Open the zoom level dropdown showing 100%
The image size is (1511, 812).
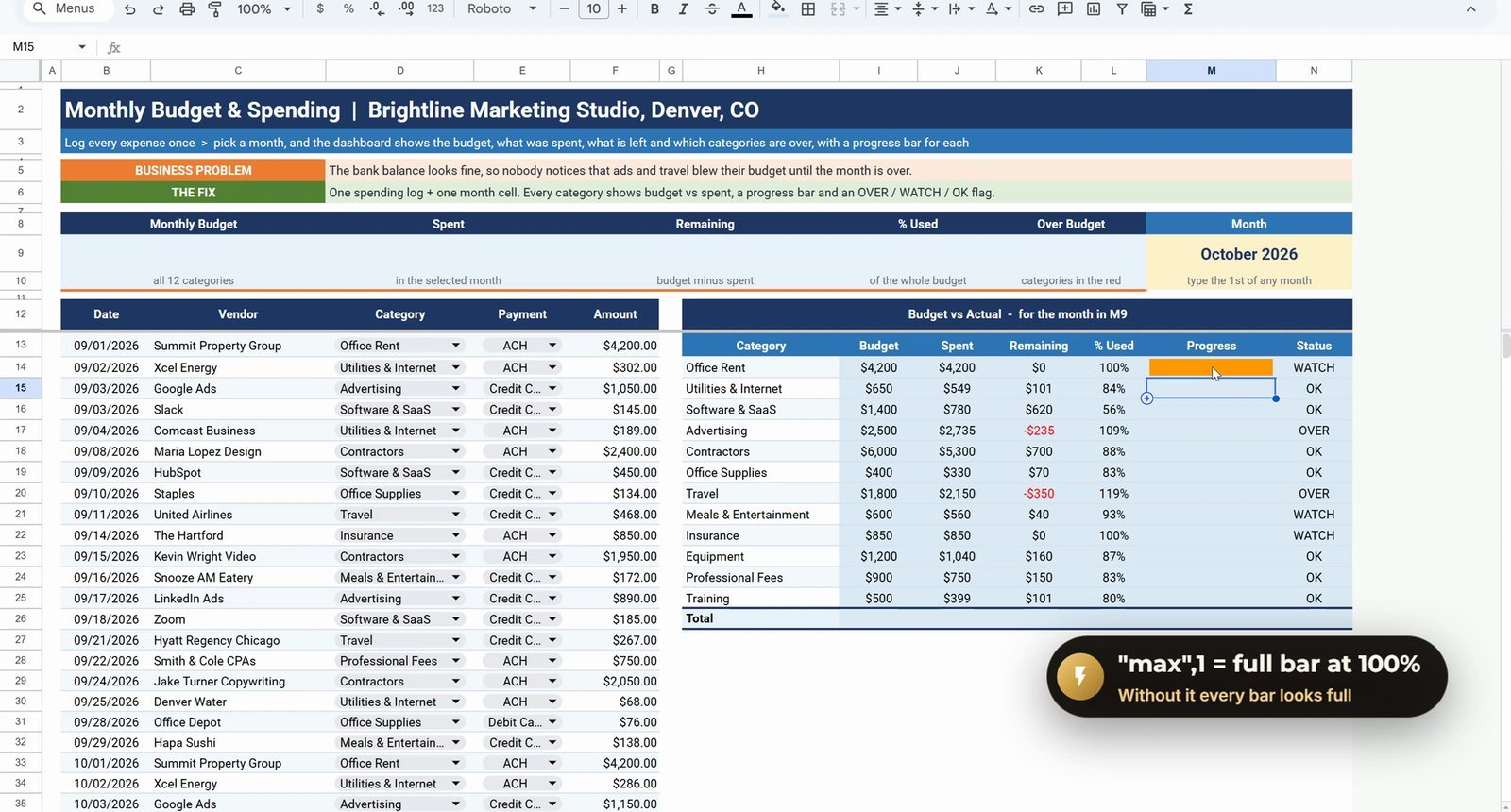coord(263,8)
